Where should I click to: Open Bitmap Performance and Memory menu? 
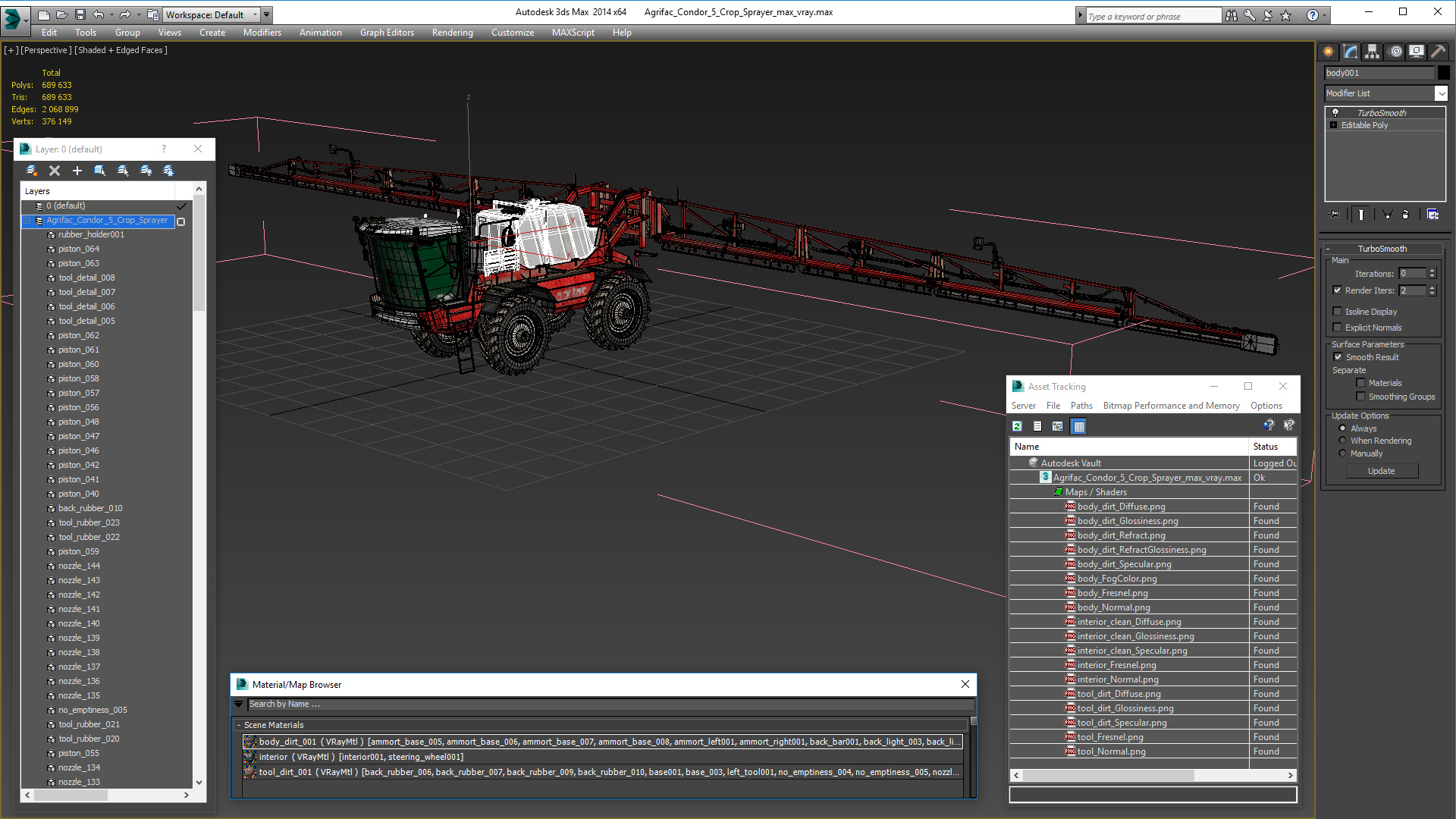(x=1172, y=406)
